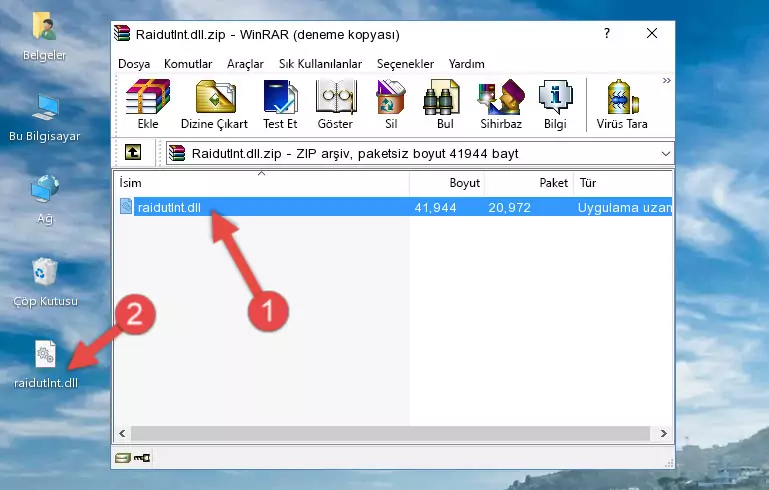Open the Göster (View) tool
769x490 pixels.
pyautogui.click(x=335, y=104)
